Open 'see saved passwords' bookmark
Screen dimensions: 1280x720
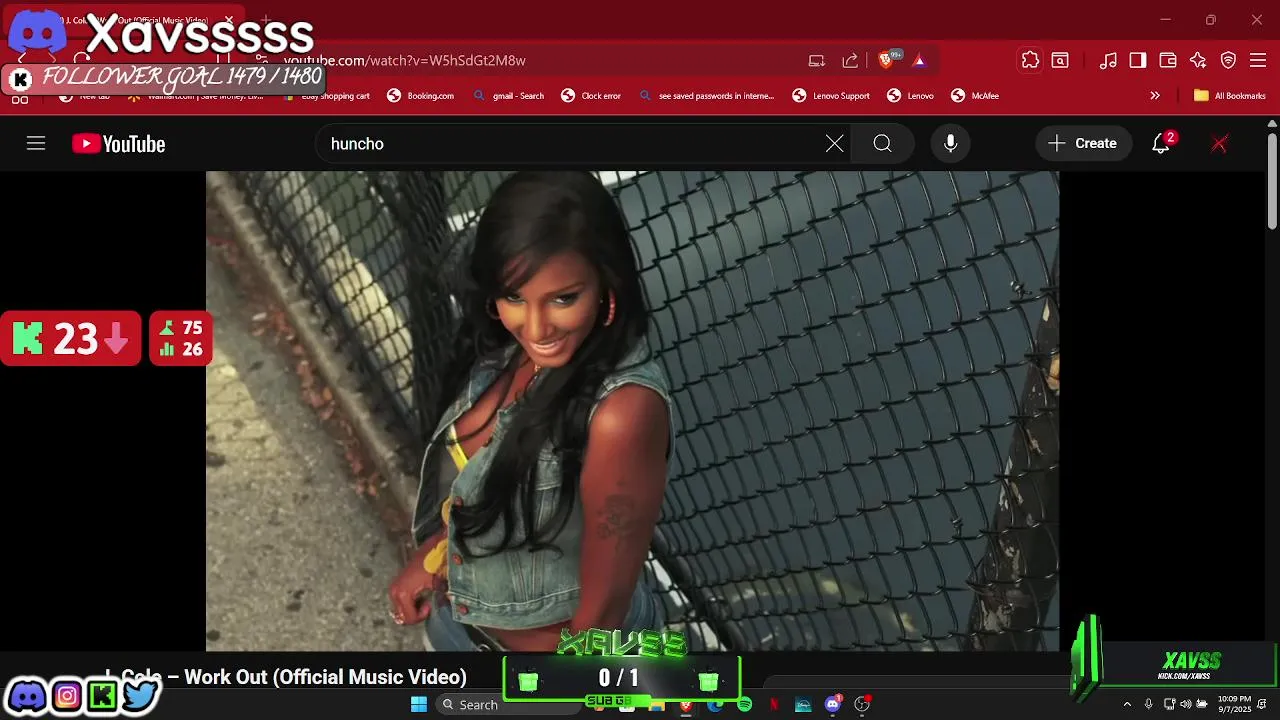click(x=707, y=96)
